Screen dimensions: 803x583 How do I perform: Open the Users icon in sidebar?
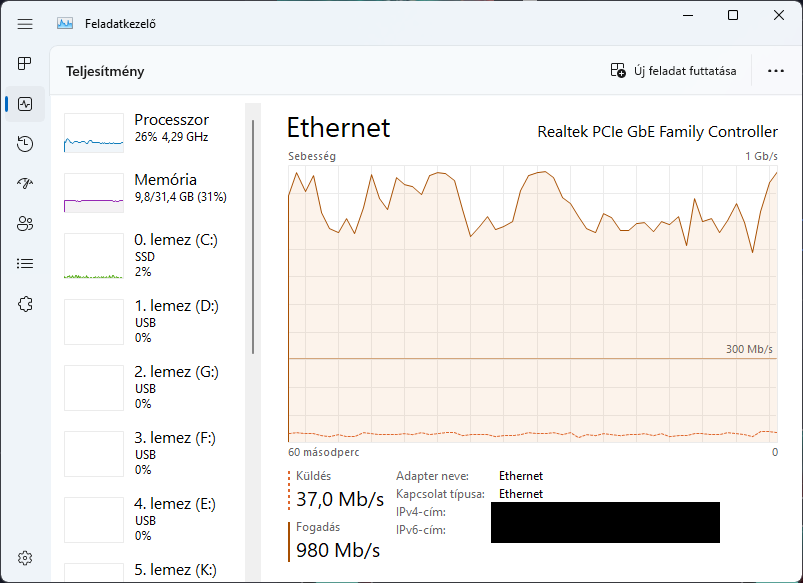pos(25,223)
